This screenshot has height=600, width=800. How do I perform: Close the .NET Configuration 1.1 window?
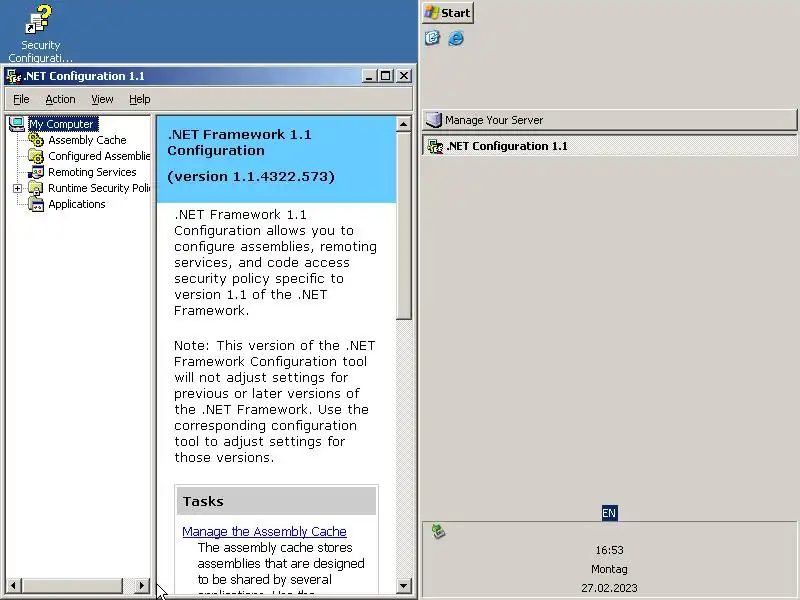coord(404,76)
